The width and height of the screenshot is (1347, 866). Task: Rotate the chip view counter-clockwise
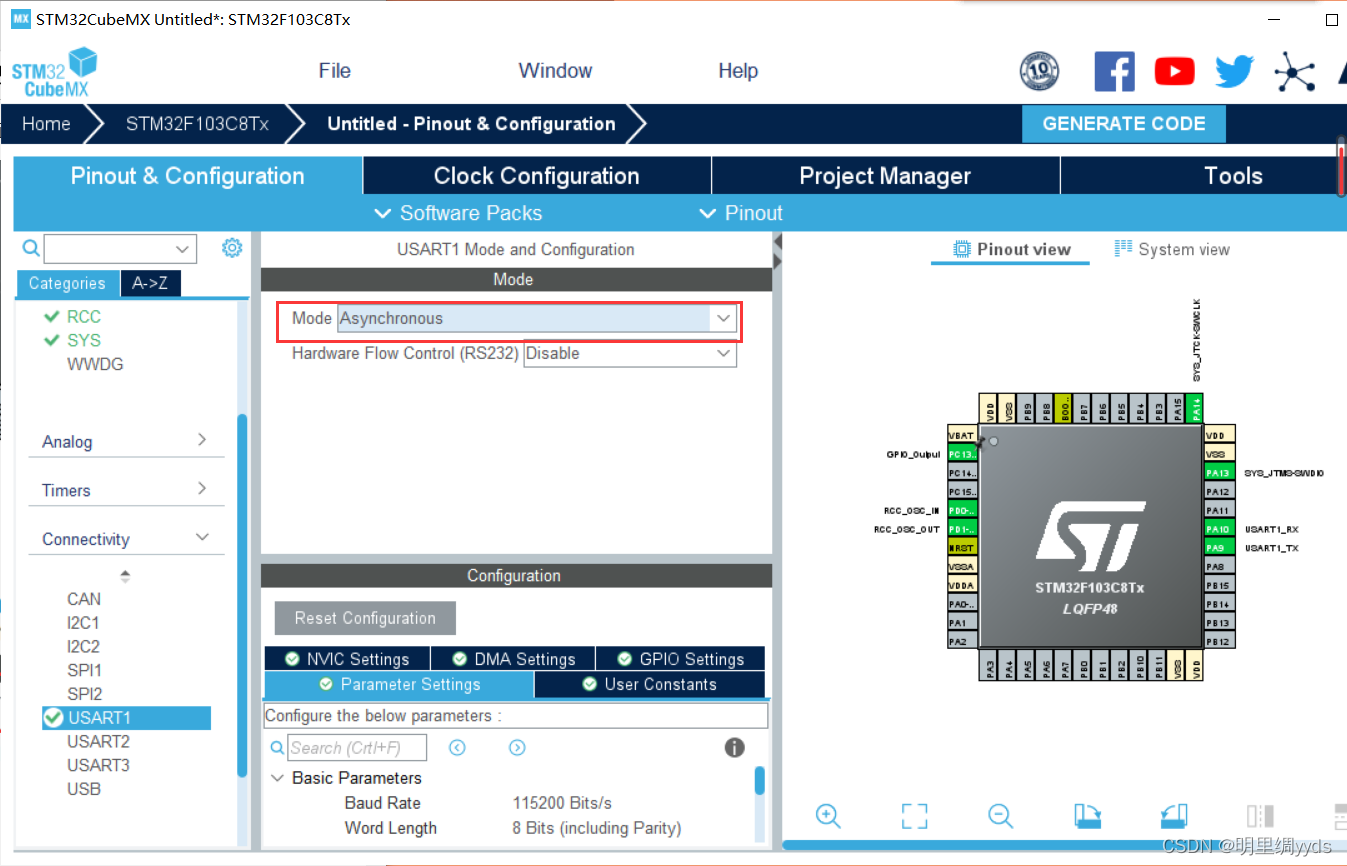(1174, 816)
